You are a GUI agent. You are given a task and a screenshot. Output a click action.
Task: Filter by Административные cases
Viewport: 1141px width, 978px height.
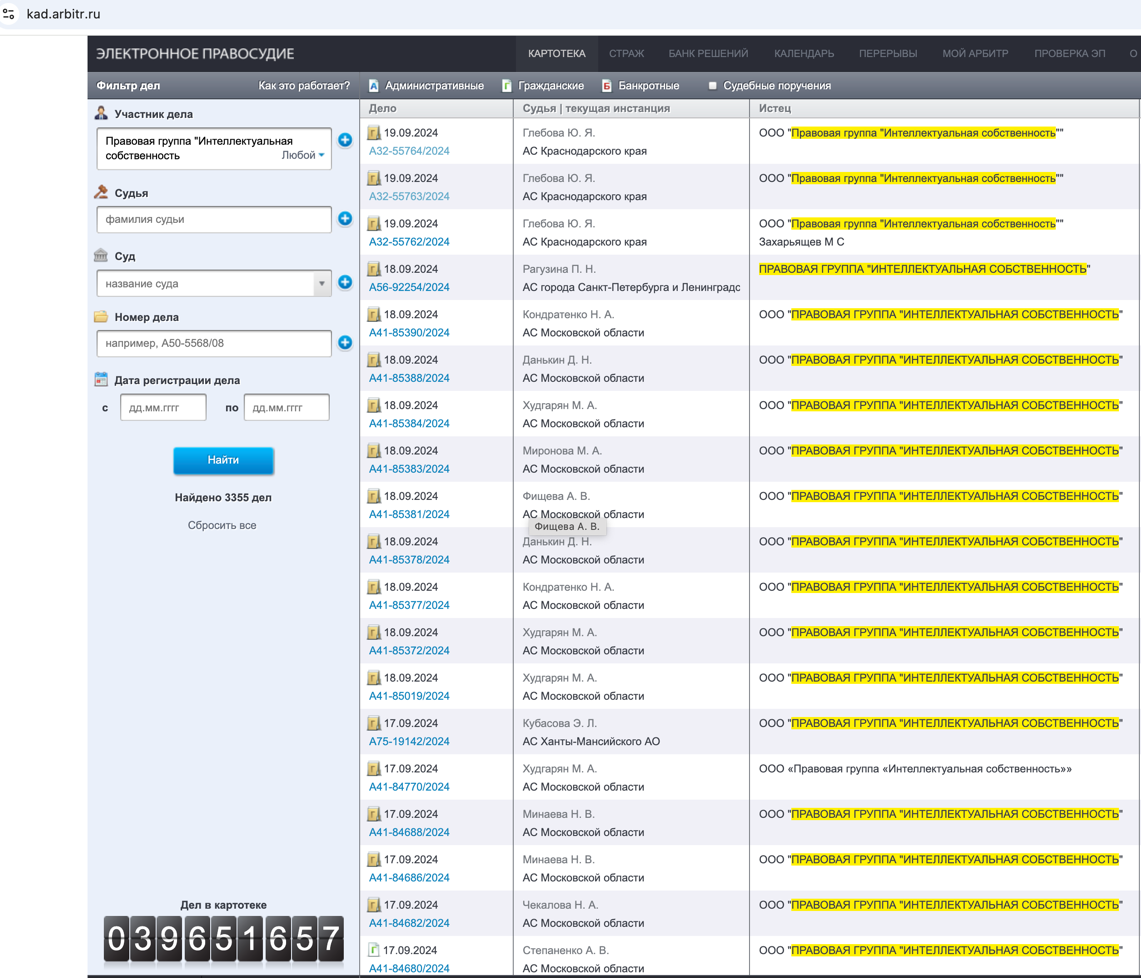(426, 86)
